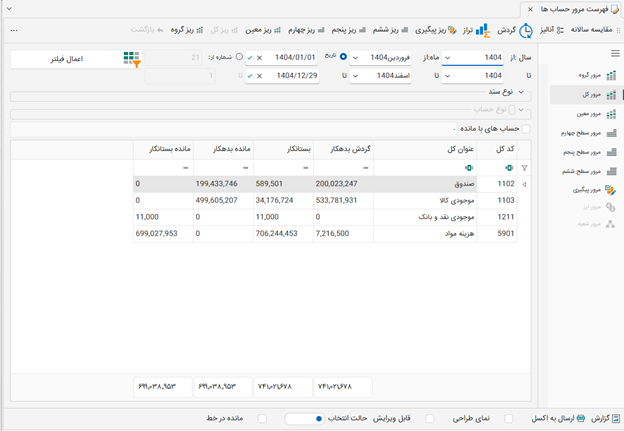Expand the نوع سند section

pos(521,92)
